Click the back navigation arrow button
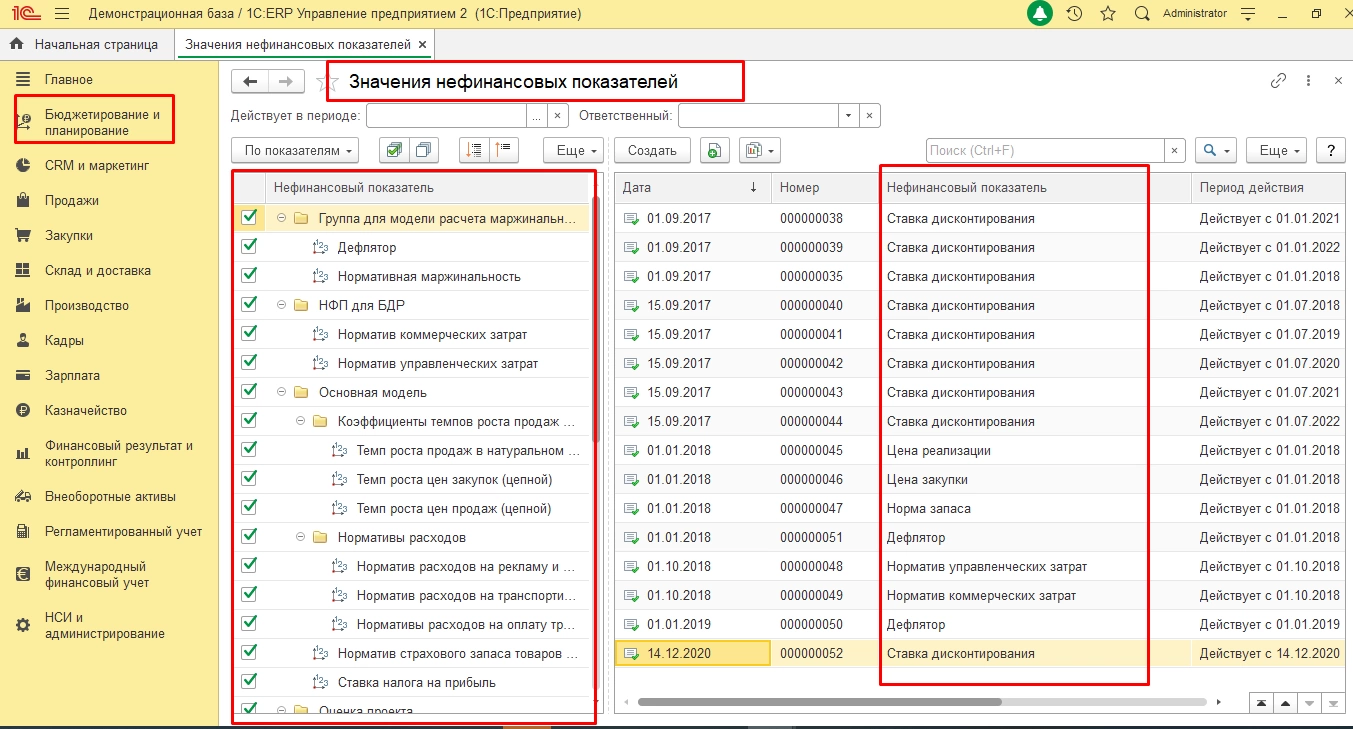 point(250,81)
